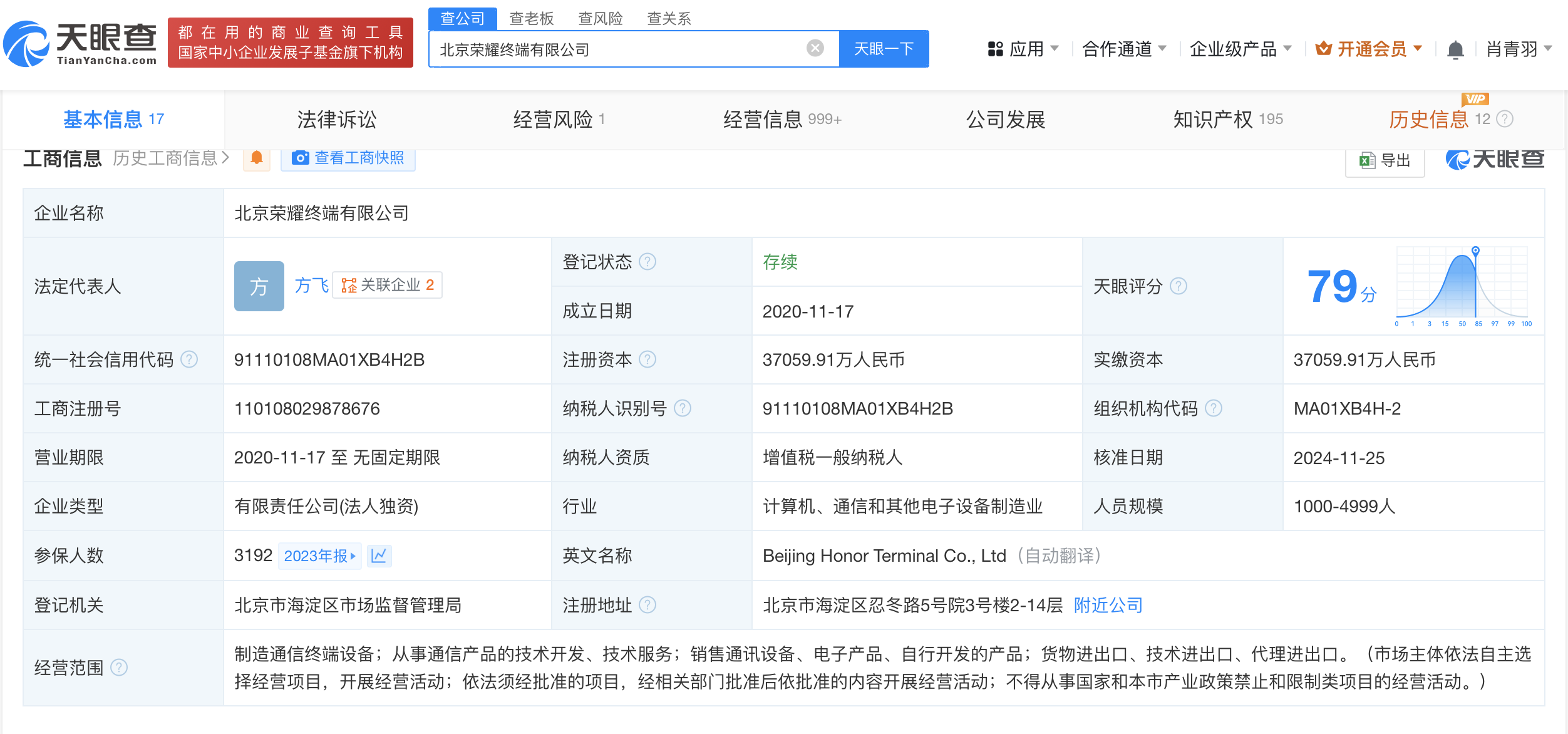Switch to 经营风险 tab
The image size is (1568, 734).
coord(559,119)
